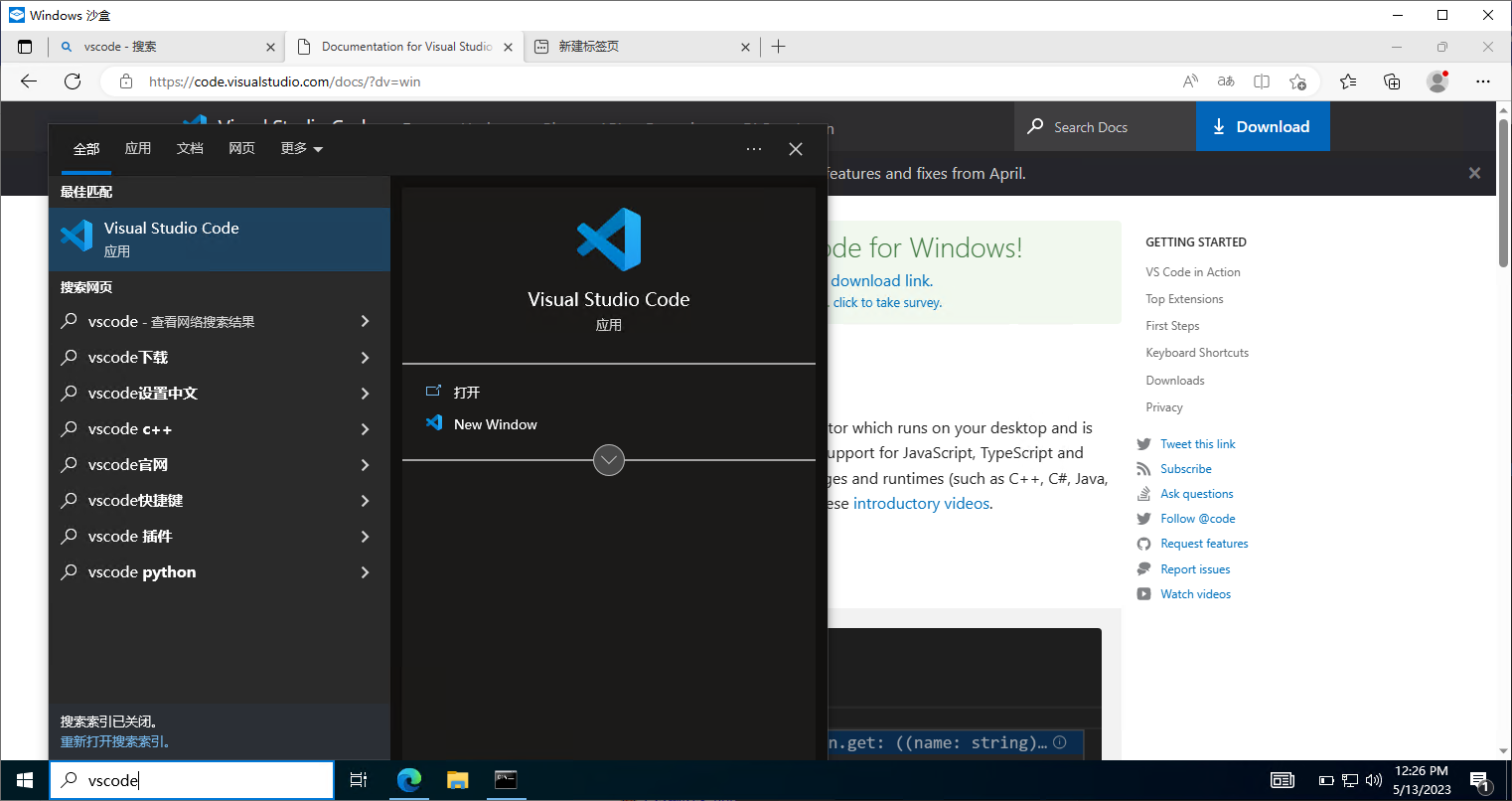Open Task View on the taskbar
This screenshot has height=801, width=1512.
(x=359, y=780)
